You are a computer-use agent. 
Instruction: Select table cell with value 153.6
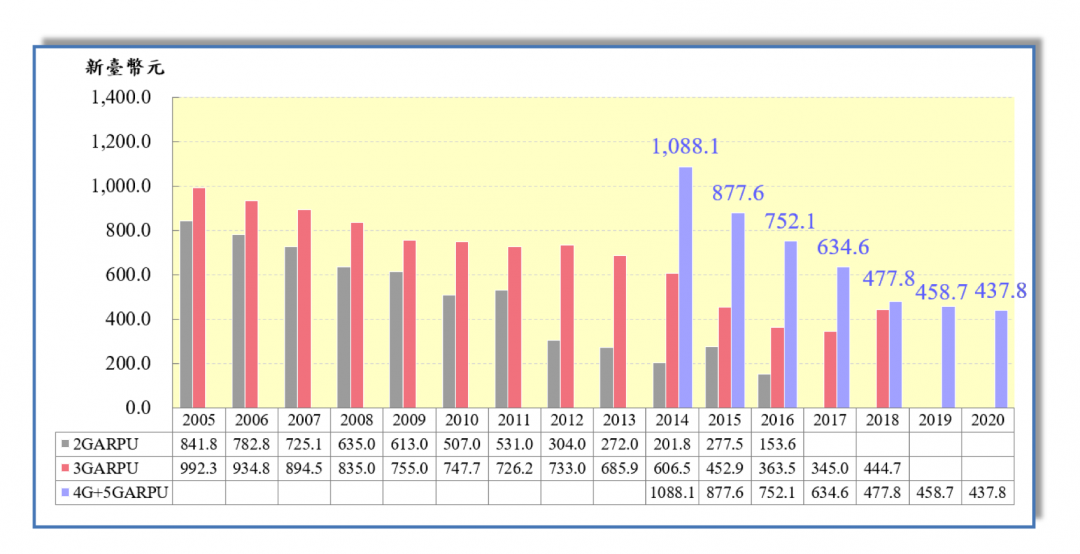(x=776, y=444)
